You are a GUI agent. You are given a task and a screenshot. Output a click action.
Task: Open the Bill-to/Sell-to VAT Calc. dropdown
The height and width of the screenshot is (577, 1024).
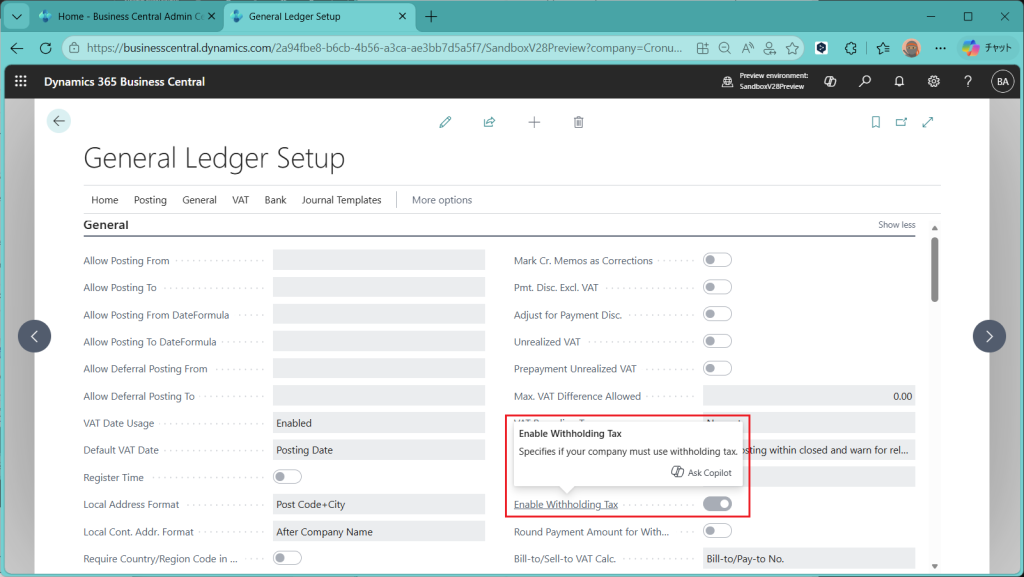808,558
